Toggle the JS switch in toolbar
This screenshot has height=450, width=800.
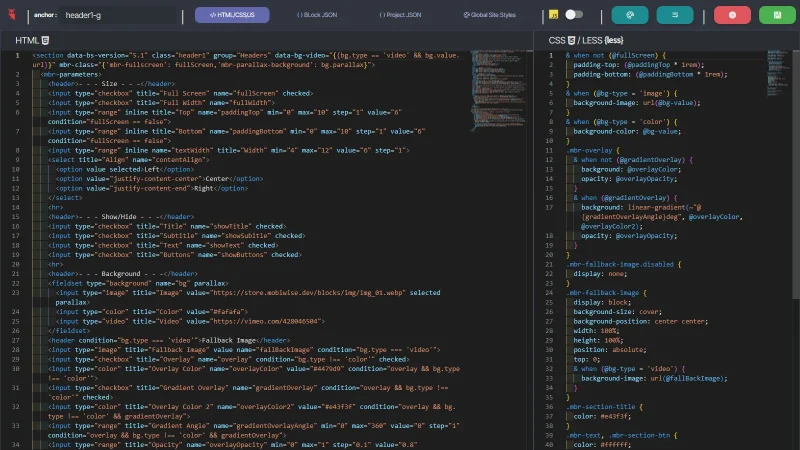574,14
